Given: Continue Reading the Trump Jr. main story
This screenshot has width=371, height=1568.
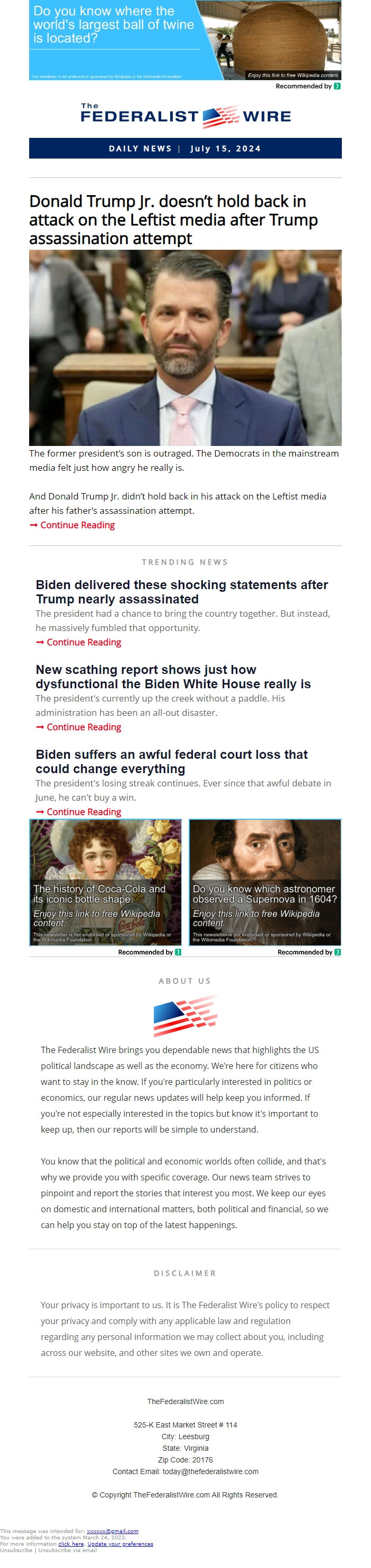Looking at the screenshot, I should tap(73, 524).
